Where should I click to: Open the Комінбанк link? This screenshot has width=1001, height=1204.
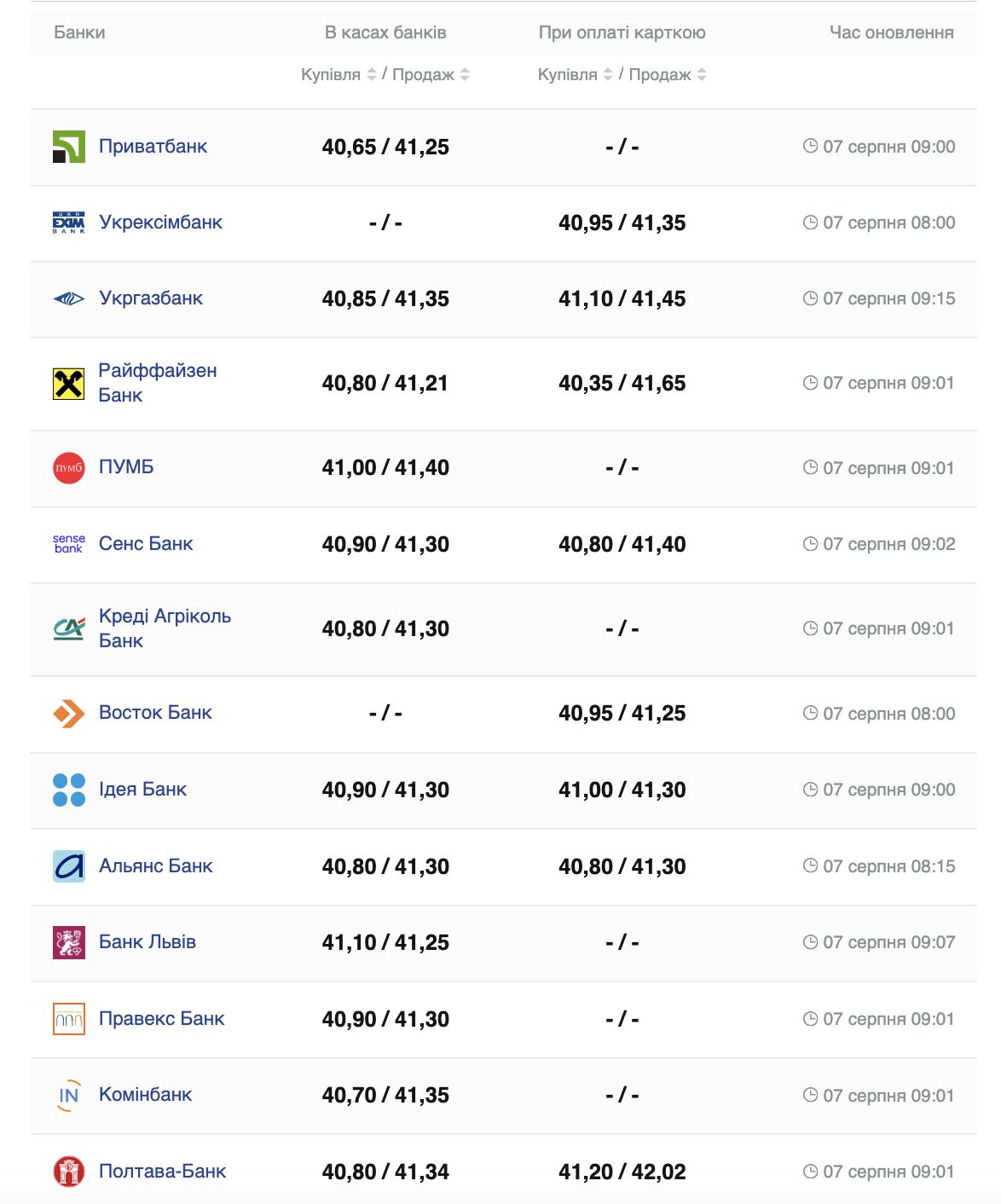(x=145, y=1095)
